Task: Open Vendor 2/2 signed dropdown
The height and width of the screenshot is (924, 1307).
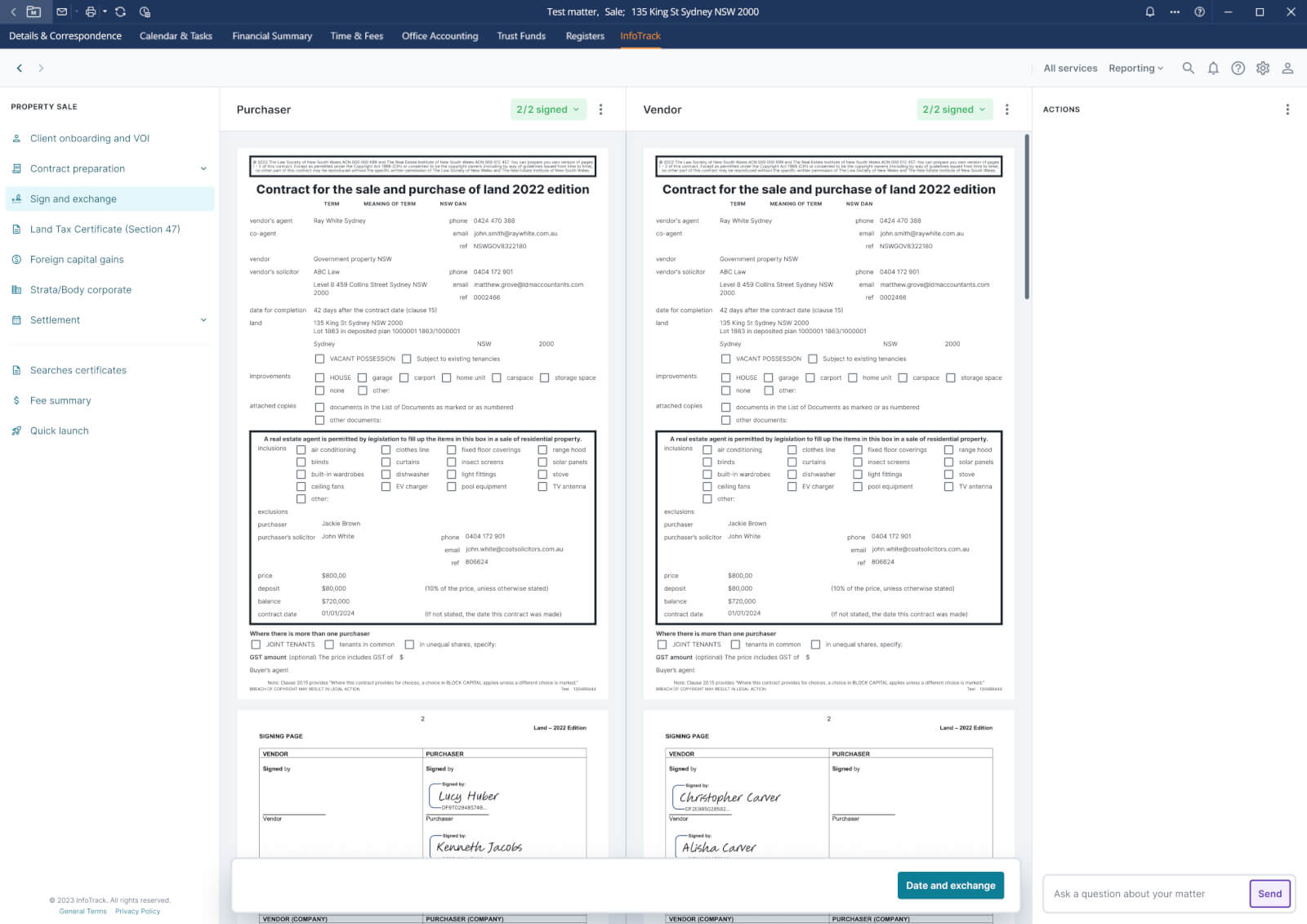Action: pyautogui.click(x=954, y=109)
